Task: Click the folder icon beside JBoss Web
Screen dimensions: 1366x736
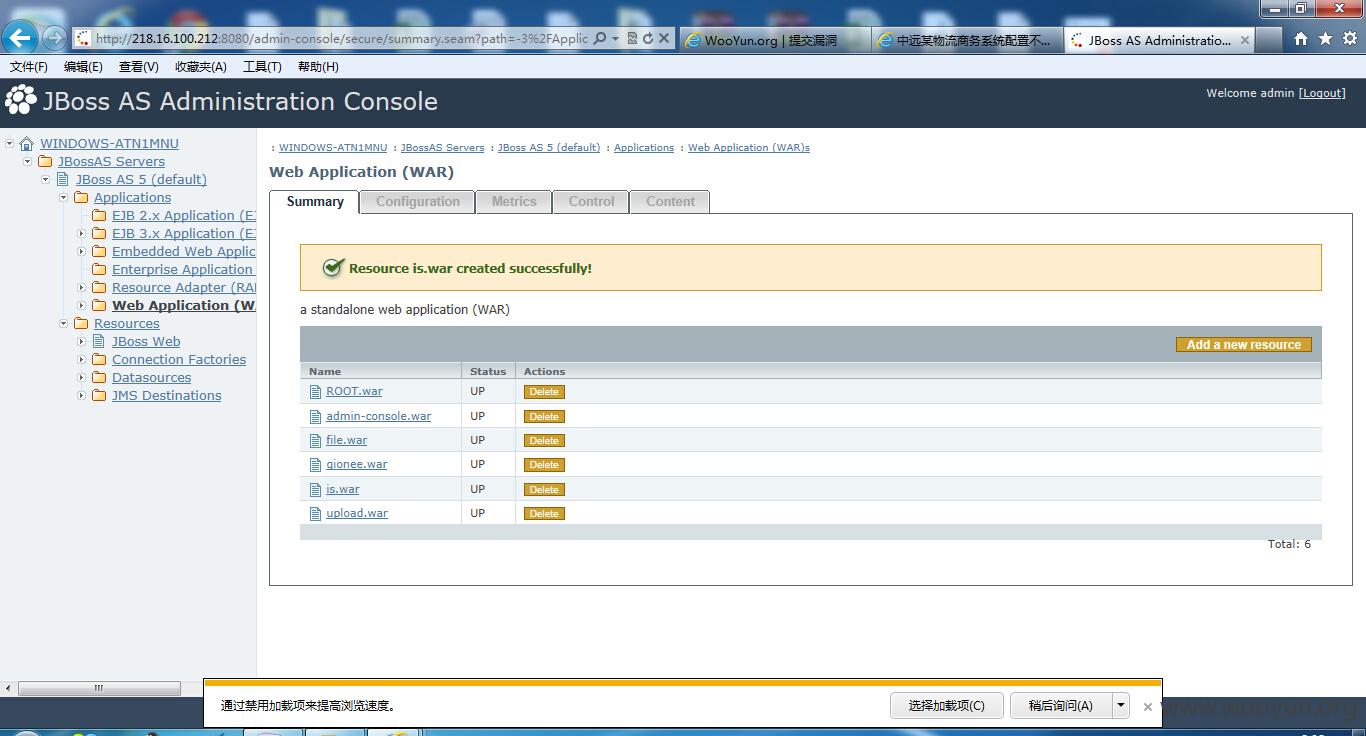Action: pyautogui.click(x=99, y=342)
